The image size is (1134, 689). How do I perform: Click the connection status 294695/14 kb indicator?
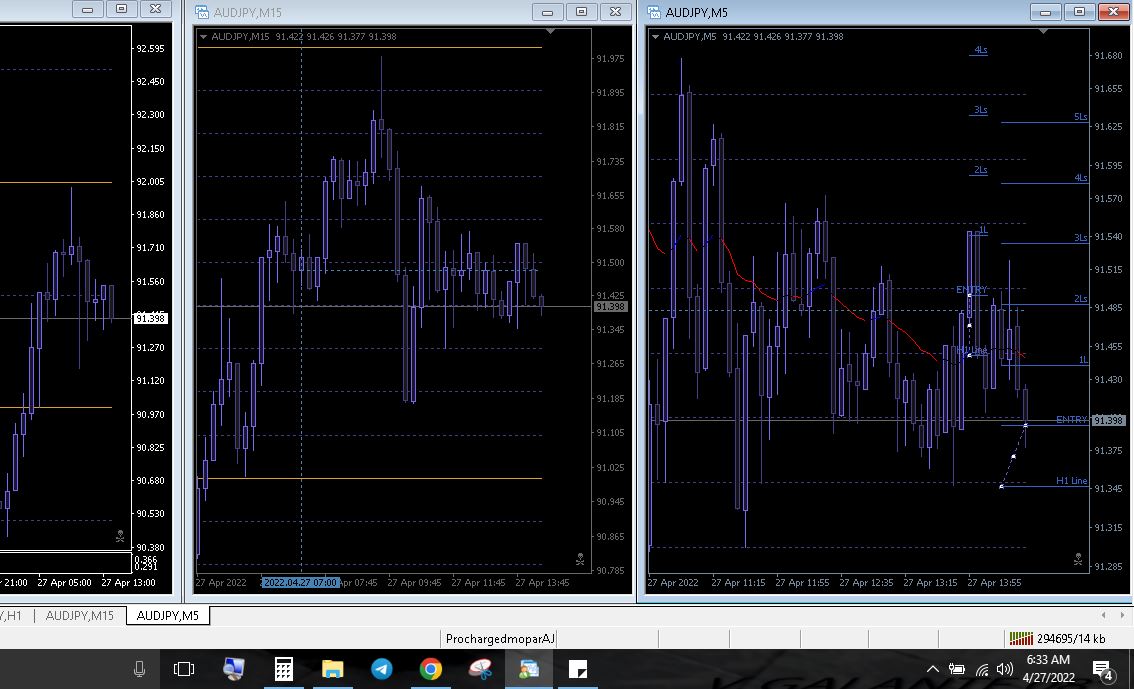tap(1058, 639)
